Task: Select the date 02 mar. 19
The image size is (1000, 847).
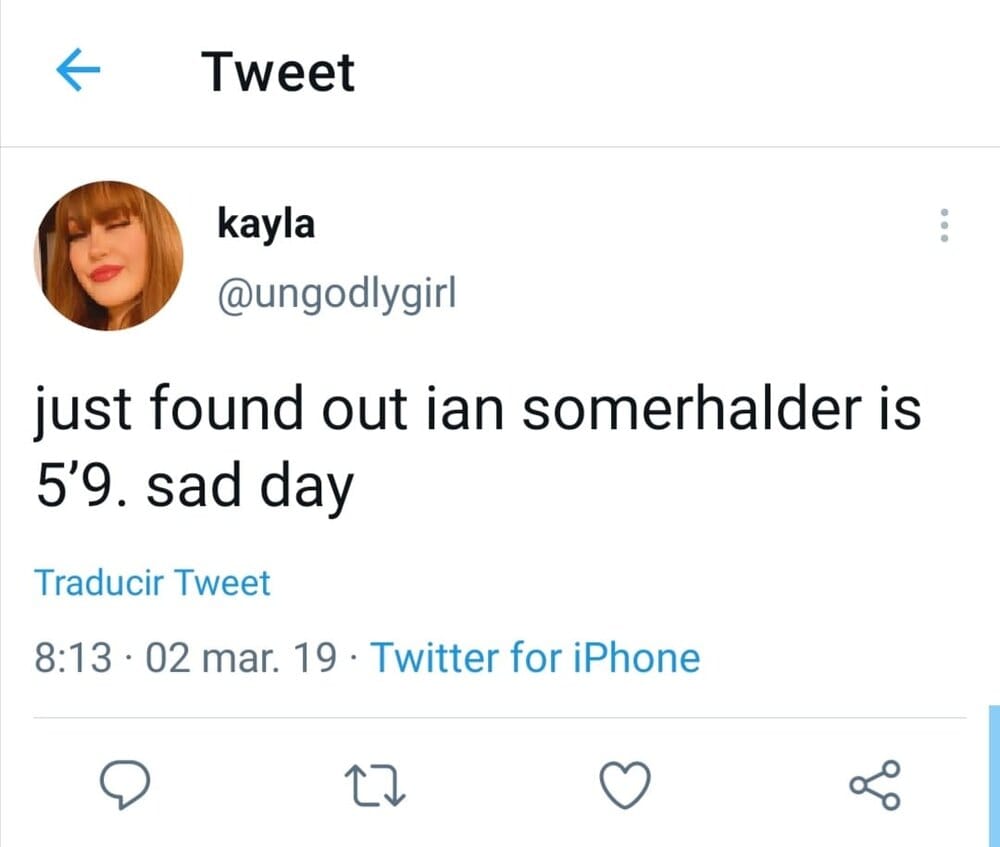Action: coord(241,658)
